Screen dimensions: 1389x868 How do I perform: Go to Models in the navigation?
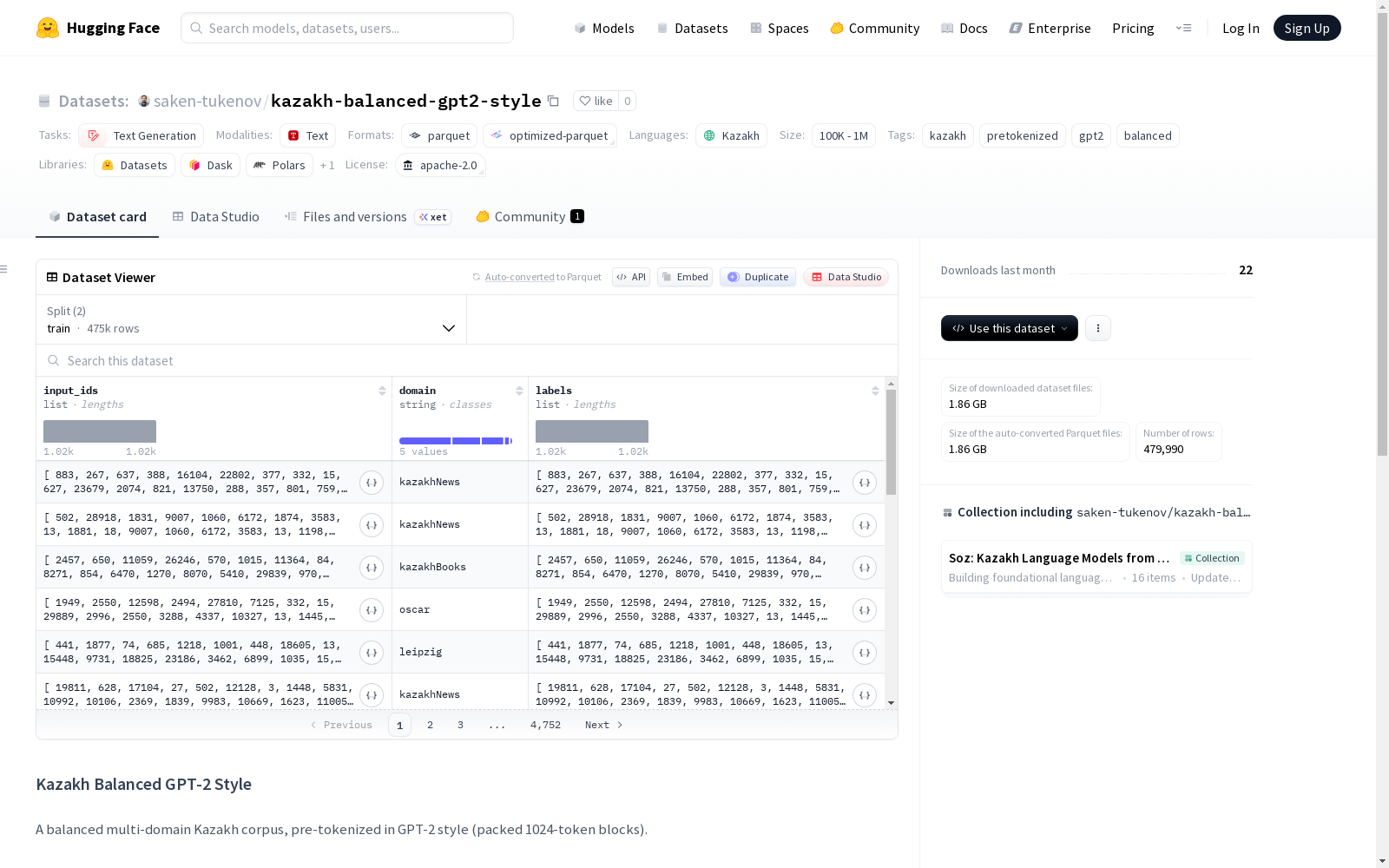tap(604, 28)
